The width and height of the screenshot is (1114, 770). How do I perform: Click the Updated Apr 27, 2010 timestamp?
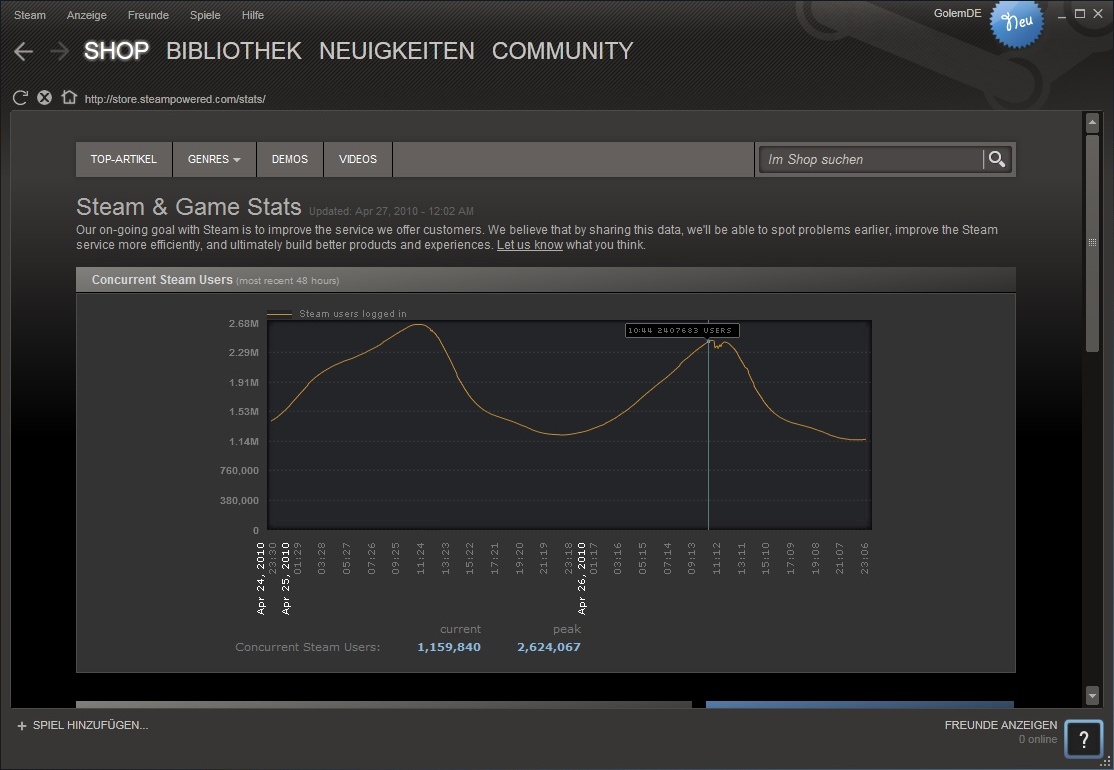[x=391, y=211]
